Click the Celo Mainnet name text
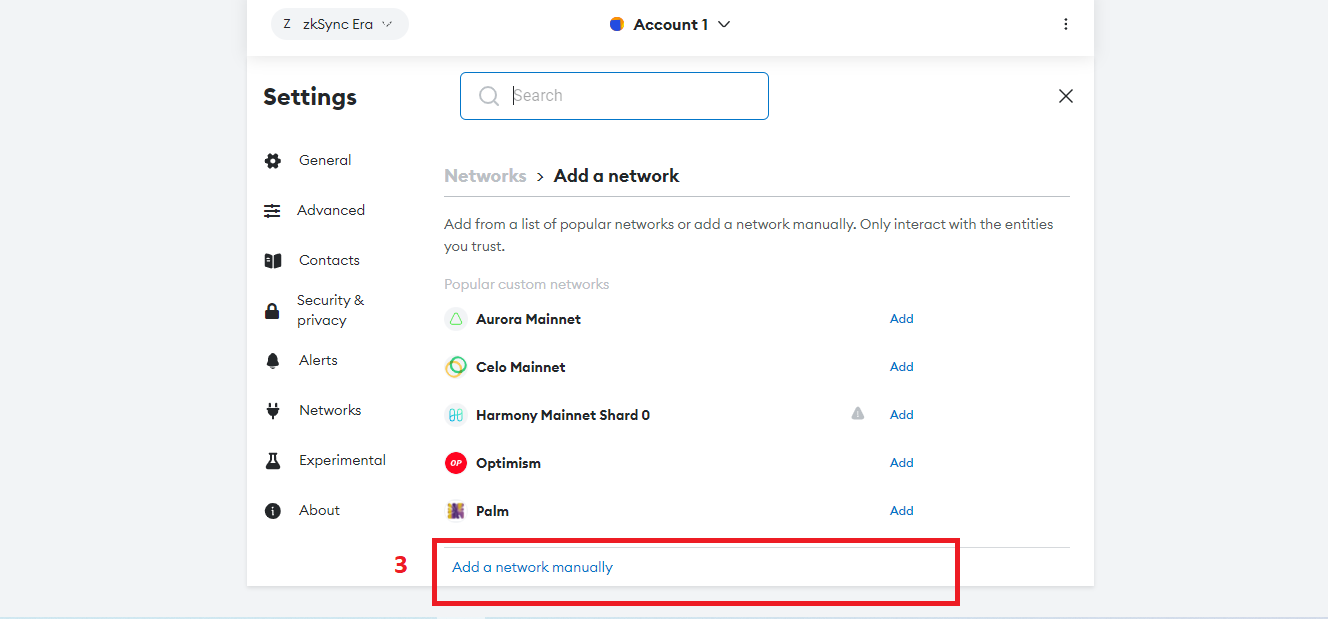This screenshot has width=1328, height=619. (x=521, y=367)
